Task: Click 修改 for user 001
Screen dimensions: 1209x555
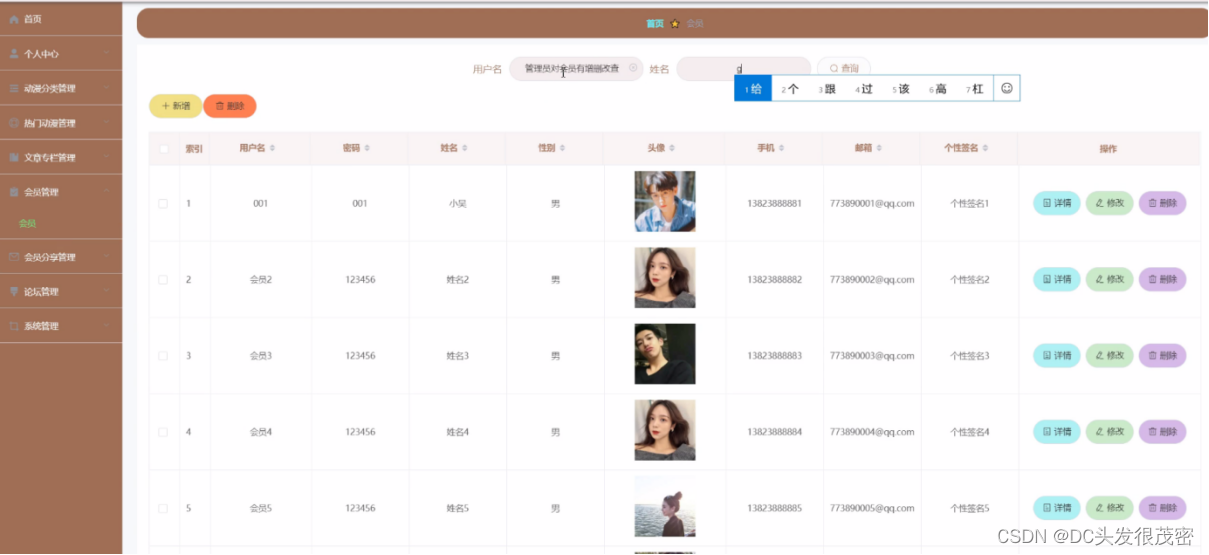Action: pos(1110,203)
